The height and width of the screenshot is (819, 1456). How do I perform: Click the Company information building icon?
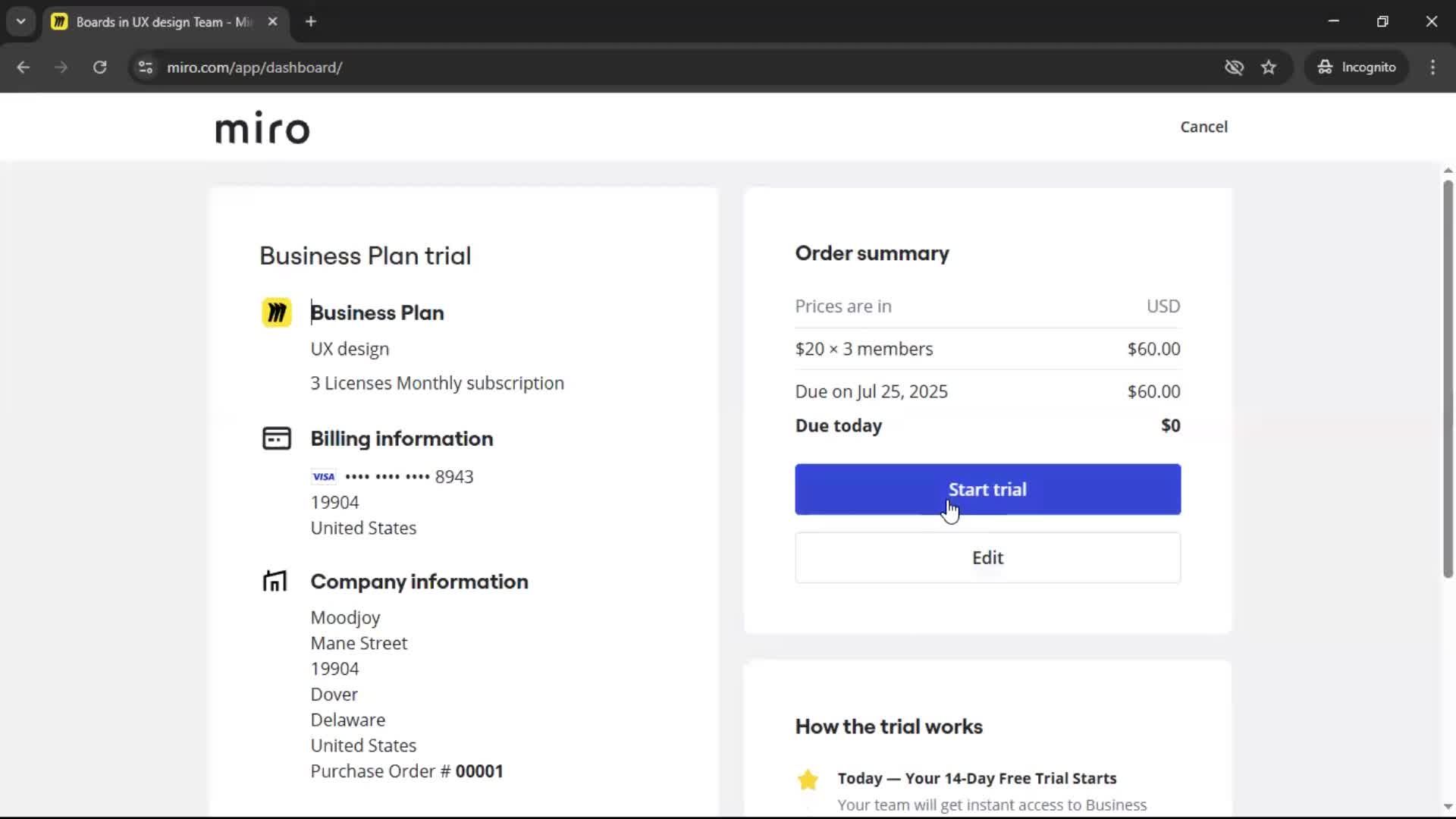pos(275,582)
